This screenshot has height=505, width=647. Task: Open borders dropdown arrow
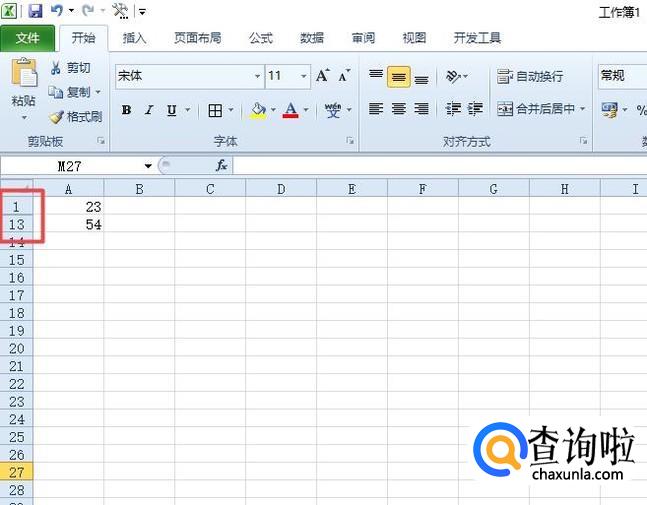coord(231,110)
